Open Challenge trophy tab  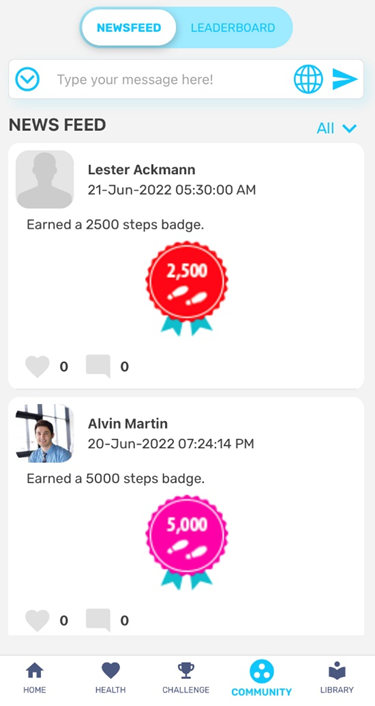186,678
